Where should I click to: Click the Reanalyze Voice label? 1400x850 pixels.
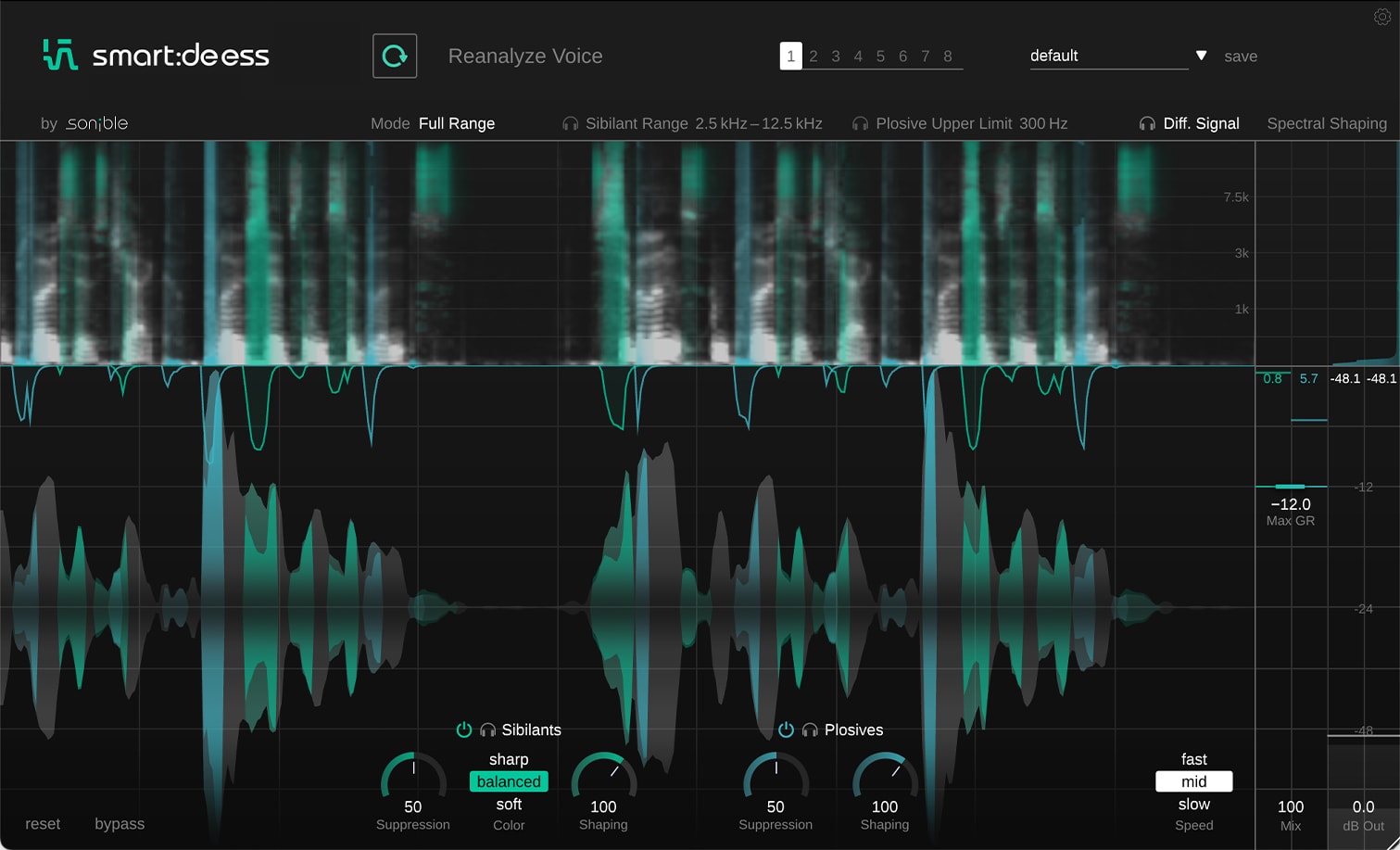pyautogui.click(x=525, y=57)
